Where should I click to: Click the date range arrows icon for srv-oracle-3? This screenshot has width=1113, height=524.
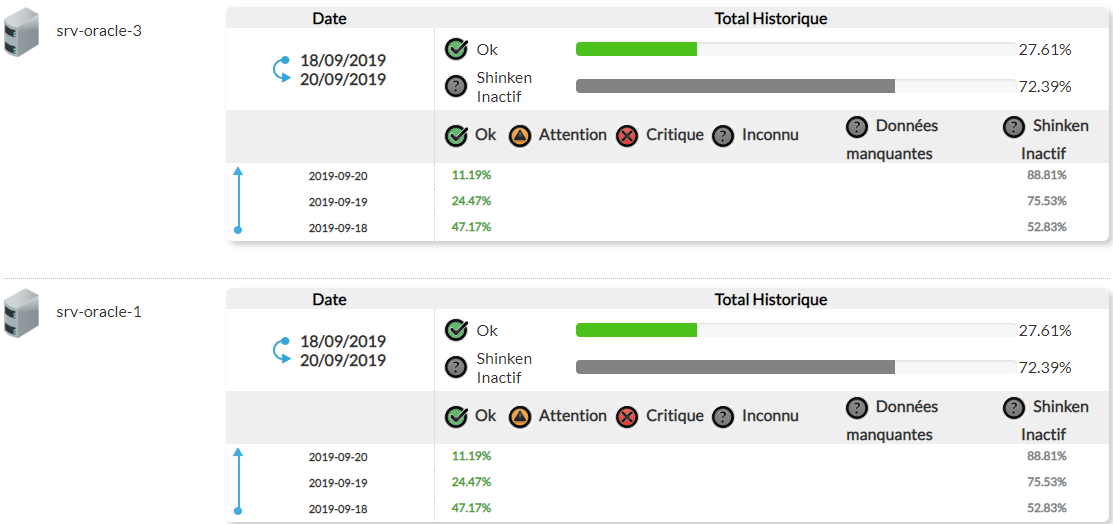click(x=281, y=70)
